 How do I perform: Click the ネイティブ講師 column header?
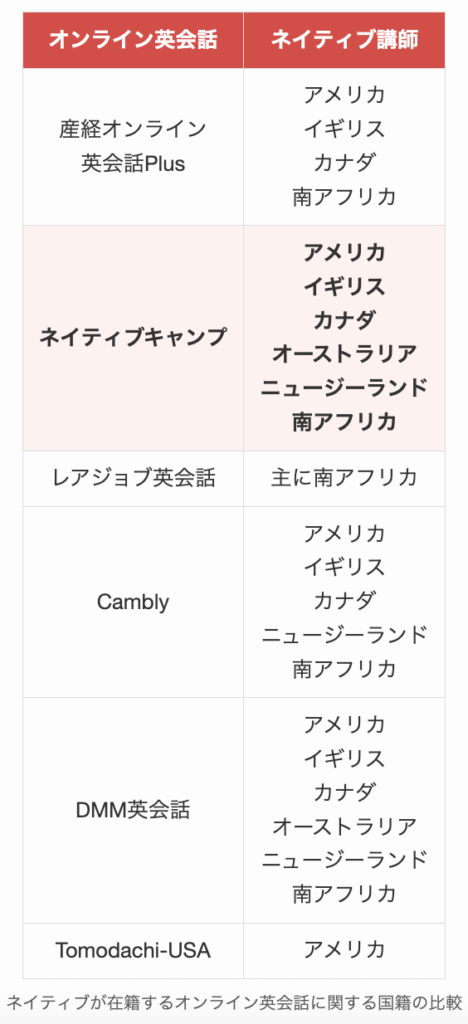pos(345,40)
